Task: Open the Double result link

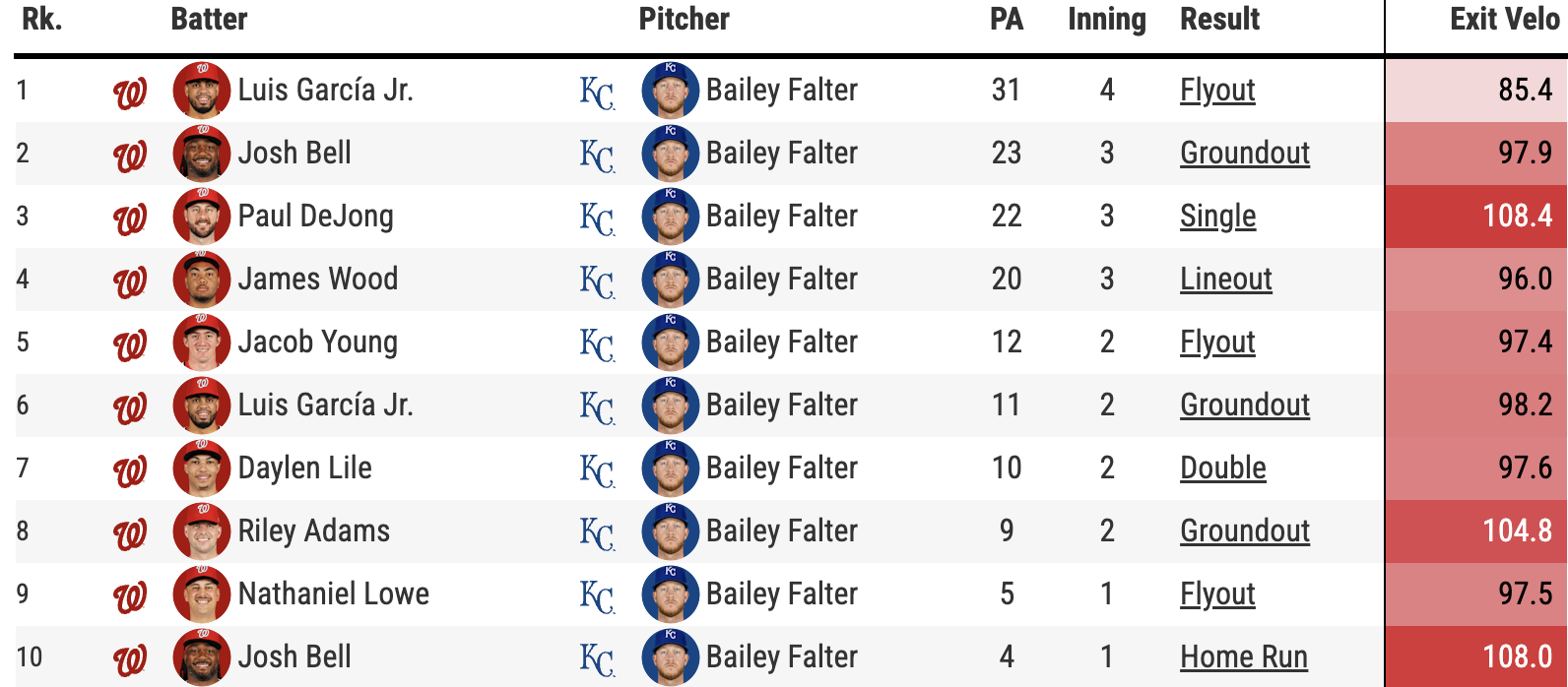Action: [1222, 468]
